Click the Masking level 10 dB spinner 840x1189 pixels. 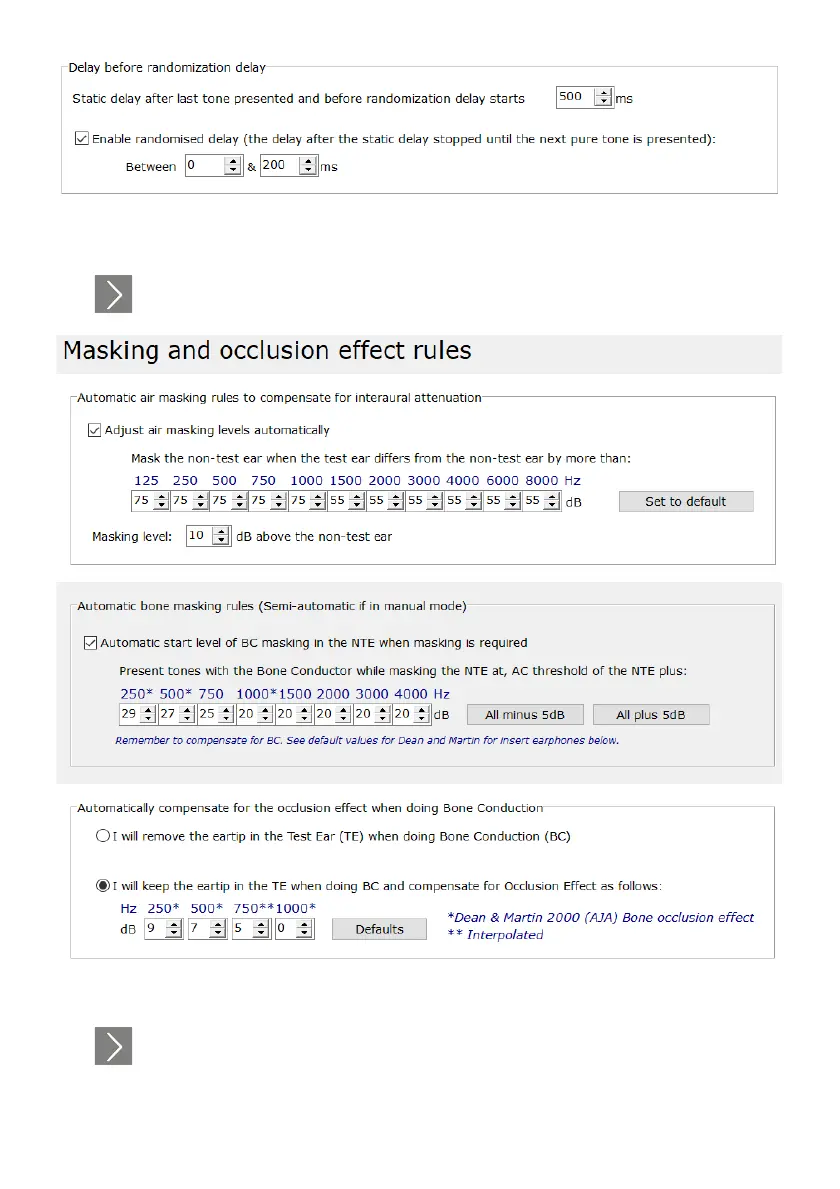[222, 536]
